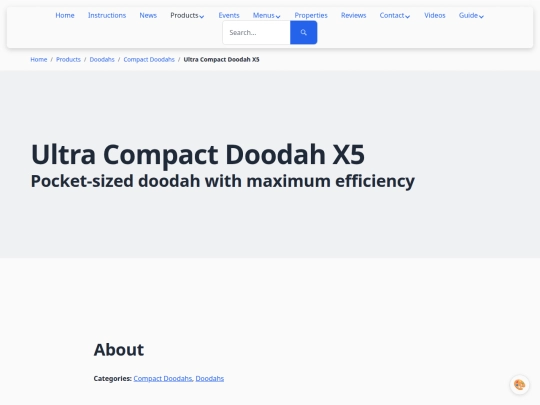The width and height of the screenshot is (540, 405).
Task: Go to the Videos page
Action: coord(435,15)
